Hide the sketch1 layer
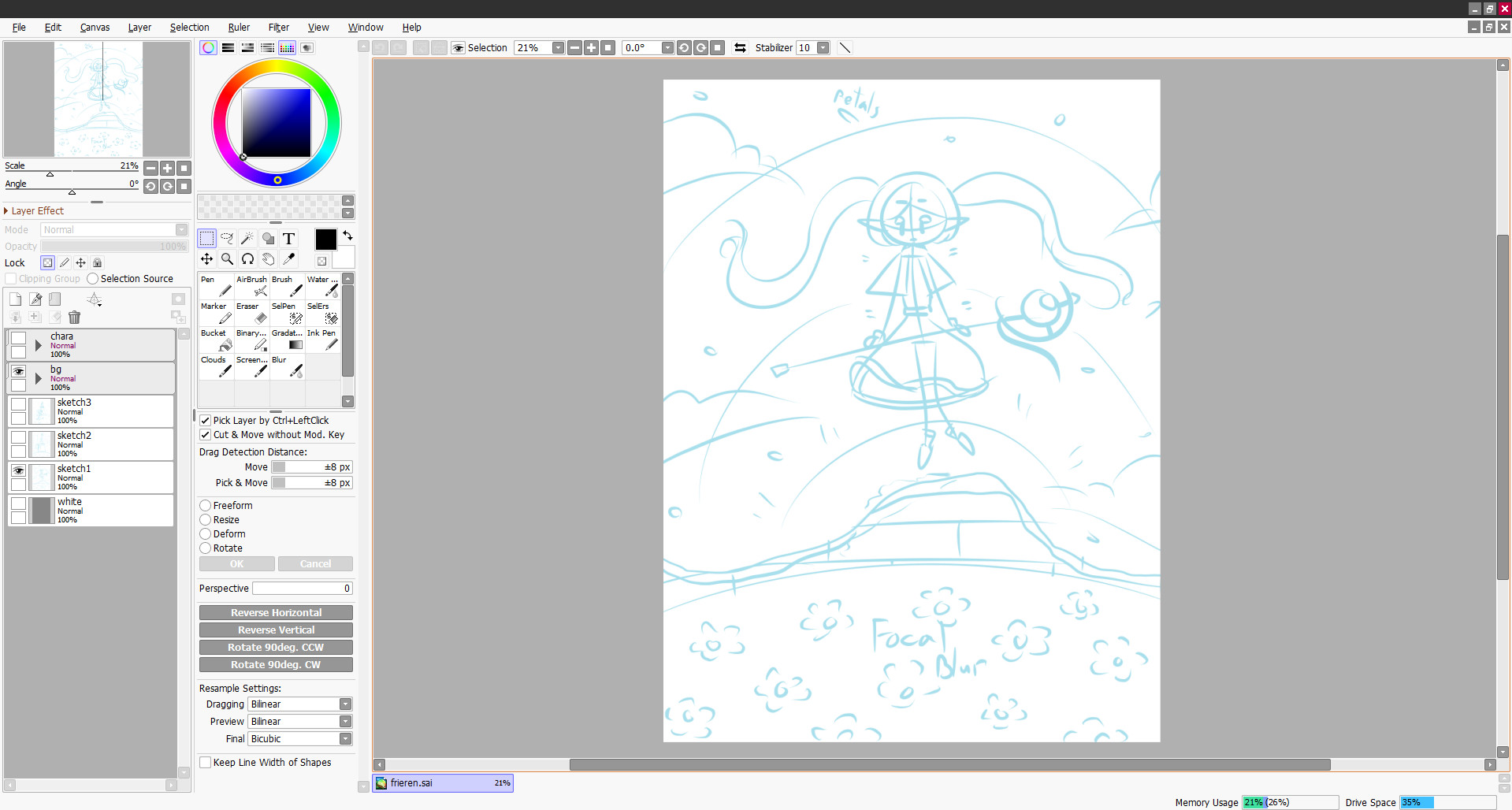The image size is (1512, 810). 18,470
